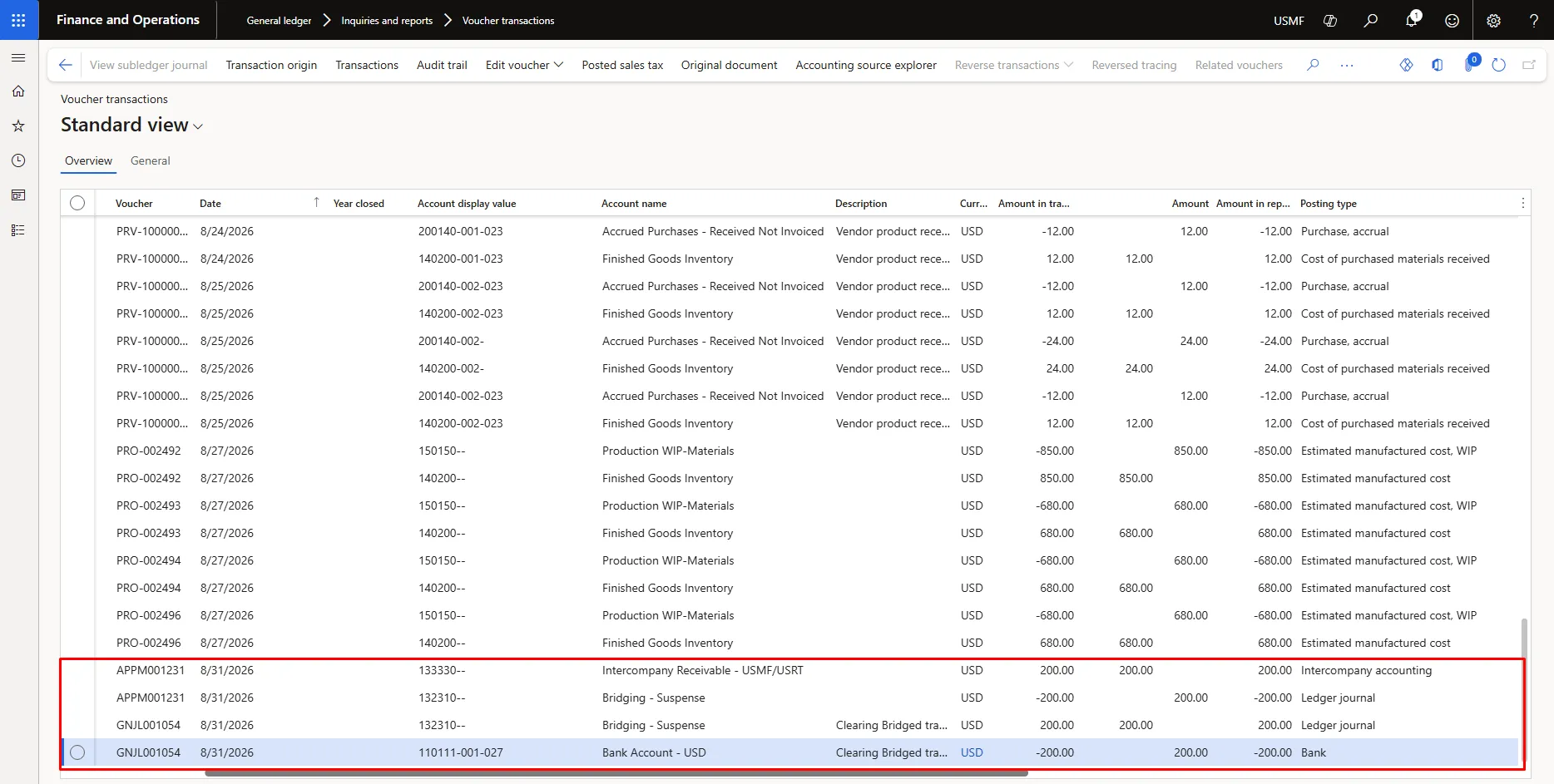Open Workspaces icon in the sidebar

click(18, 195)
